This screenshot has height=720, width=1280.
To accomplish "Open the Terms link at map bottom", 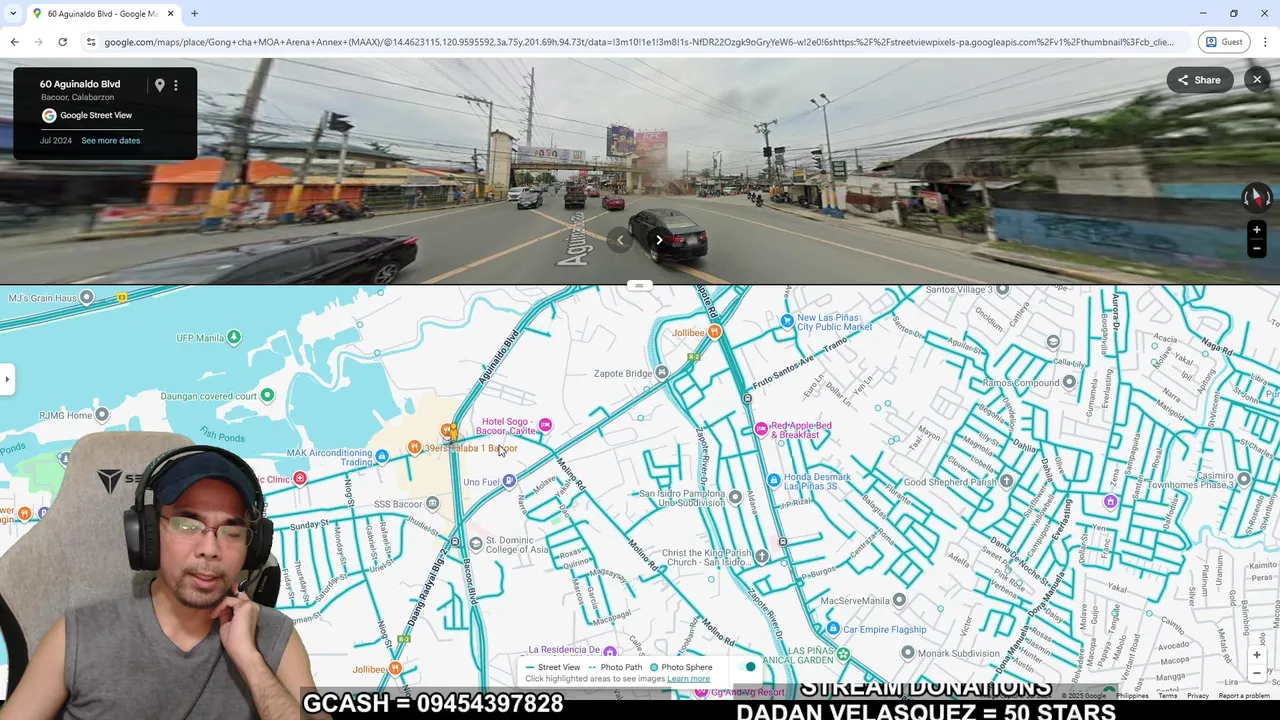I will click(x=1167, y=695).
